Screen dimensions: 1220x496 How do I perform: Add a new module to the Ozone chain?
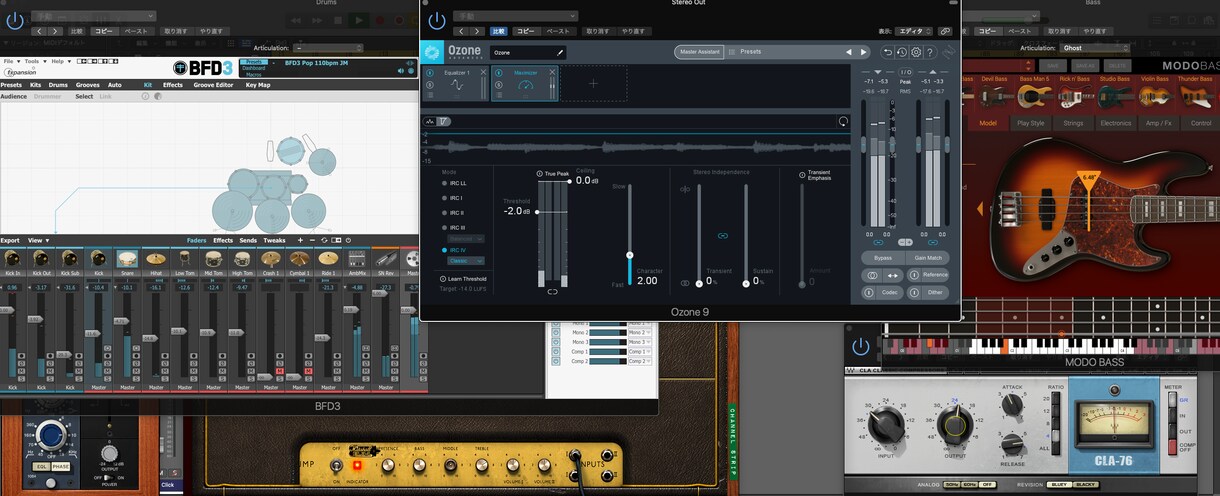coord(593,84)
